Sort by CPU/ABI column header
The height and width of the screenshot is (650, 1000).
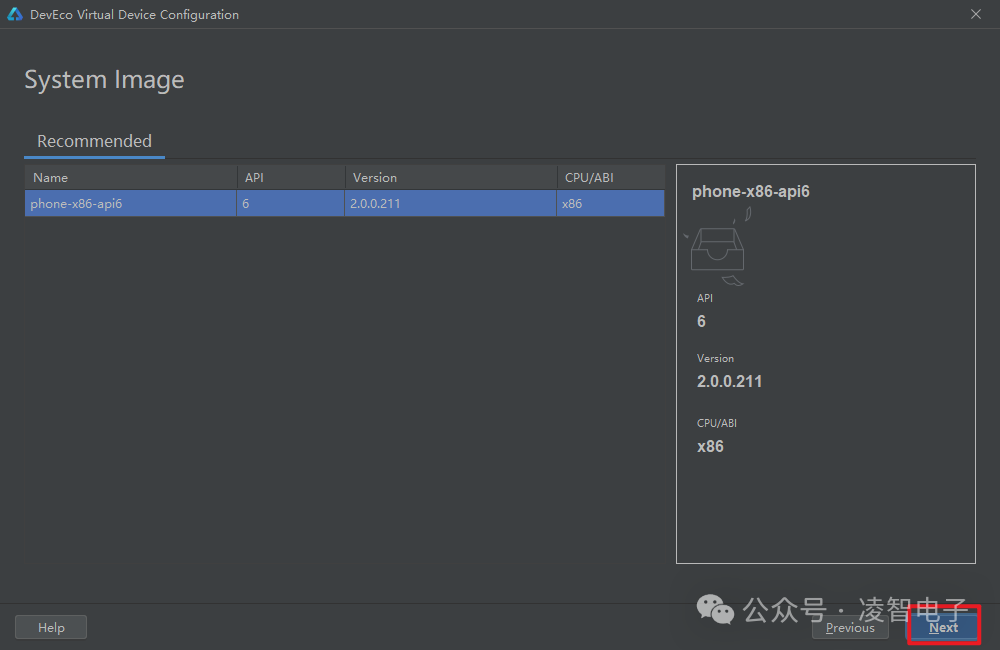coord(610,177)
